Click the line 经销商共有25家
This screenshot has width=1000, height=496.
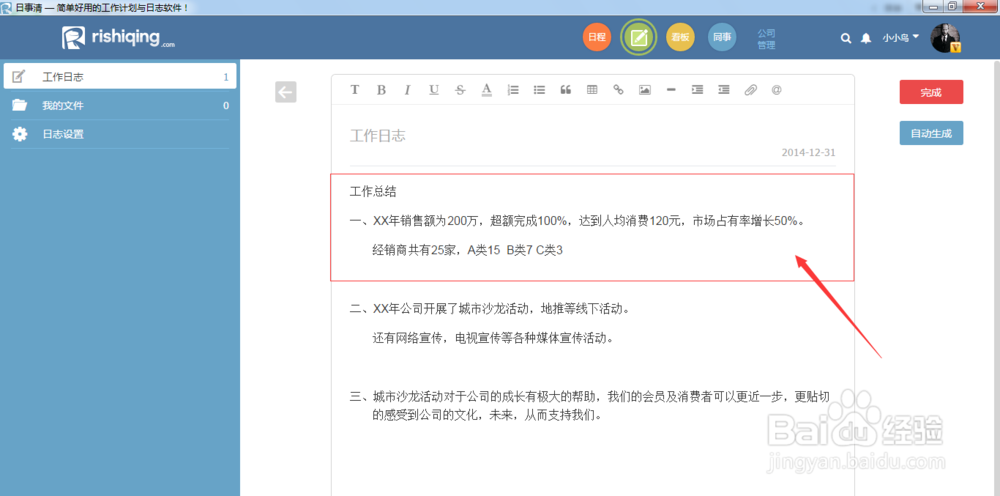point(467,251)
